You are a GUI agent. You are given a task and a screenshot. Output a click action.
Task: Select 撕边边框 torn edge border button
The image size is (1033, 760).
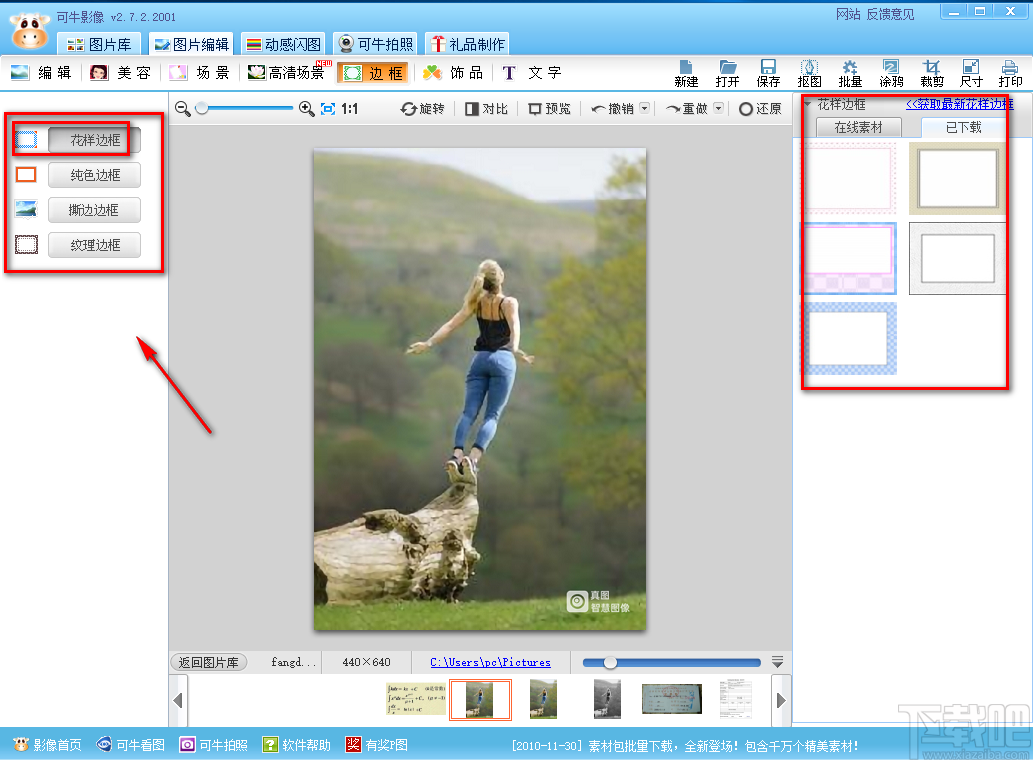(95, 210)
